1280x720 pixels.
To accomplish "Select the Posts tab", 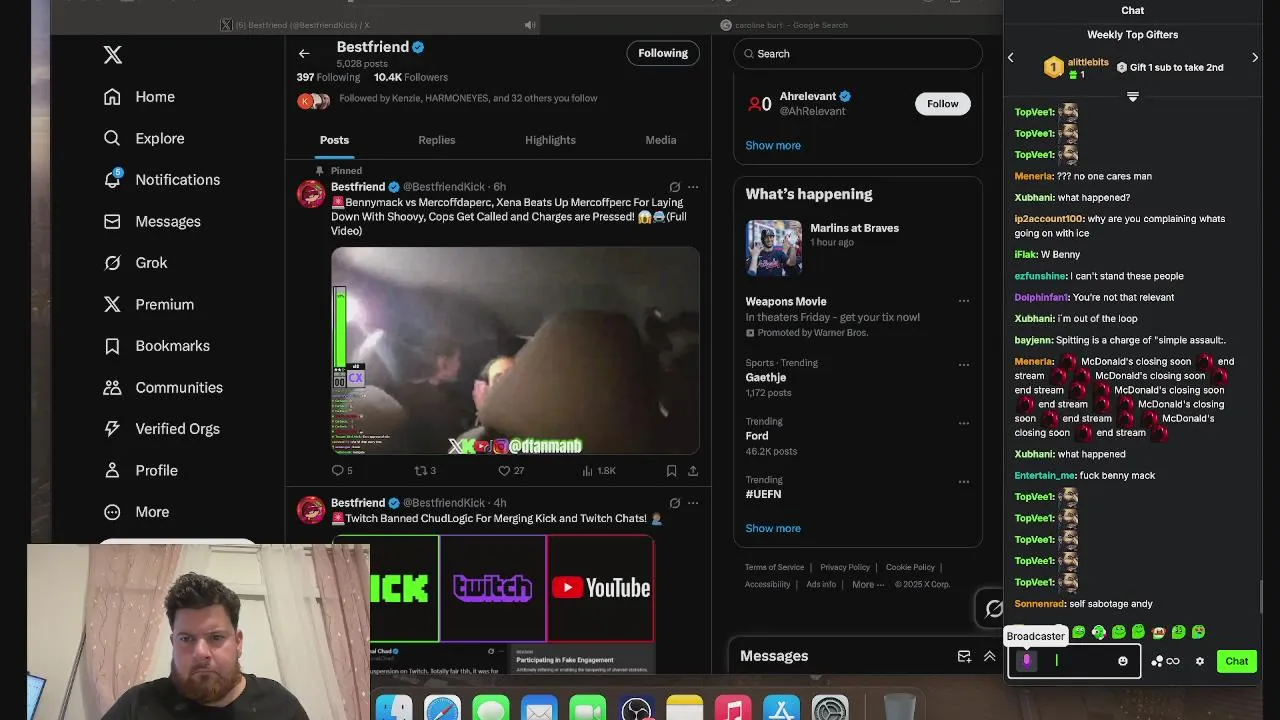I will [334, 140].
